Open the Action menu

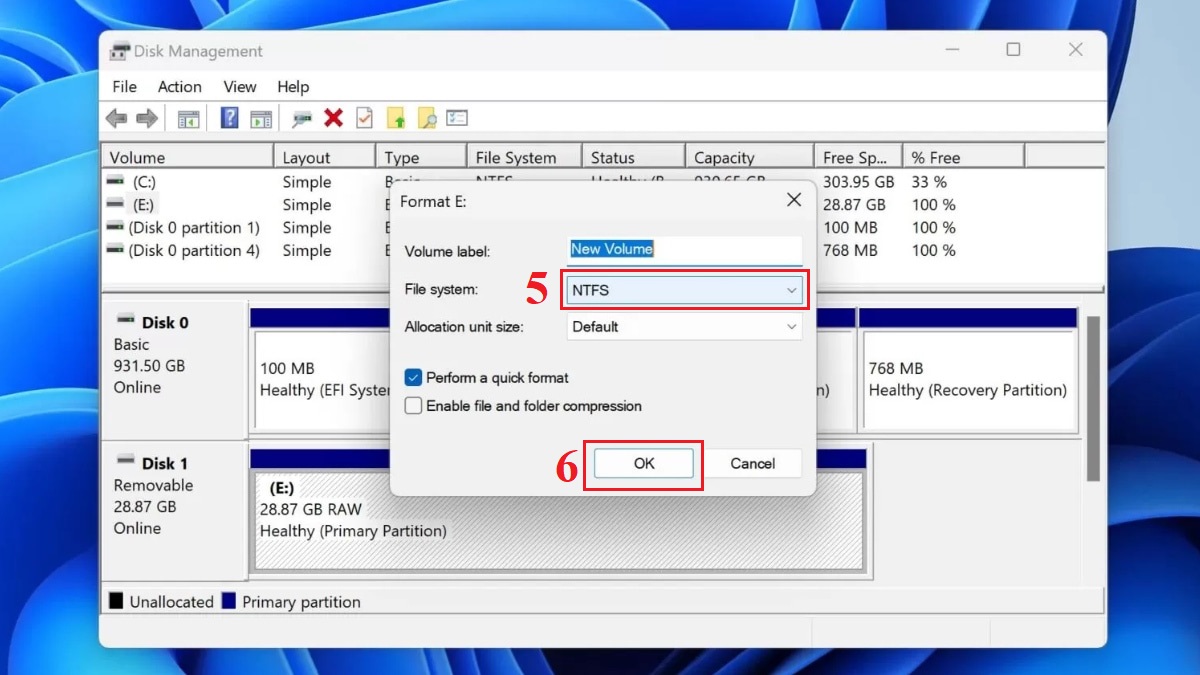coord(179,87)
